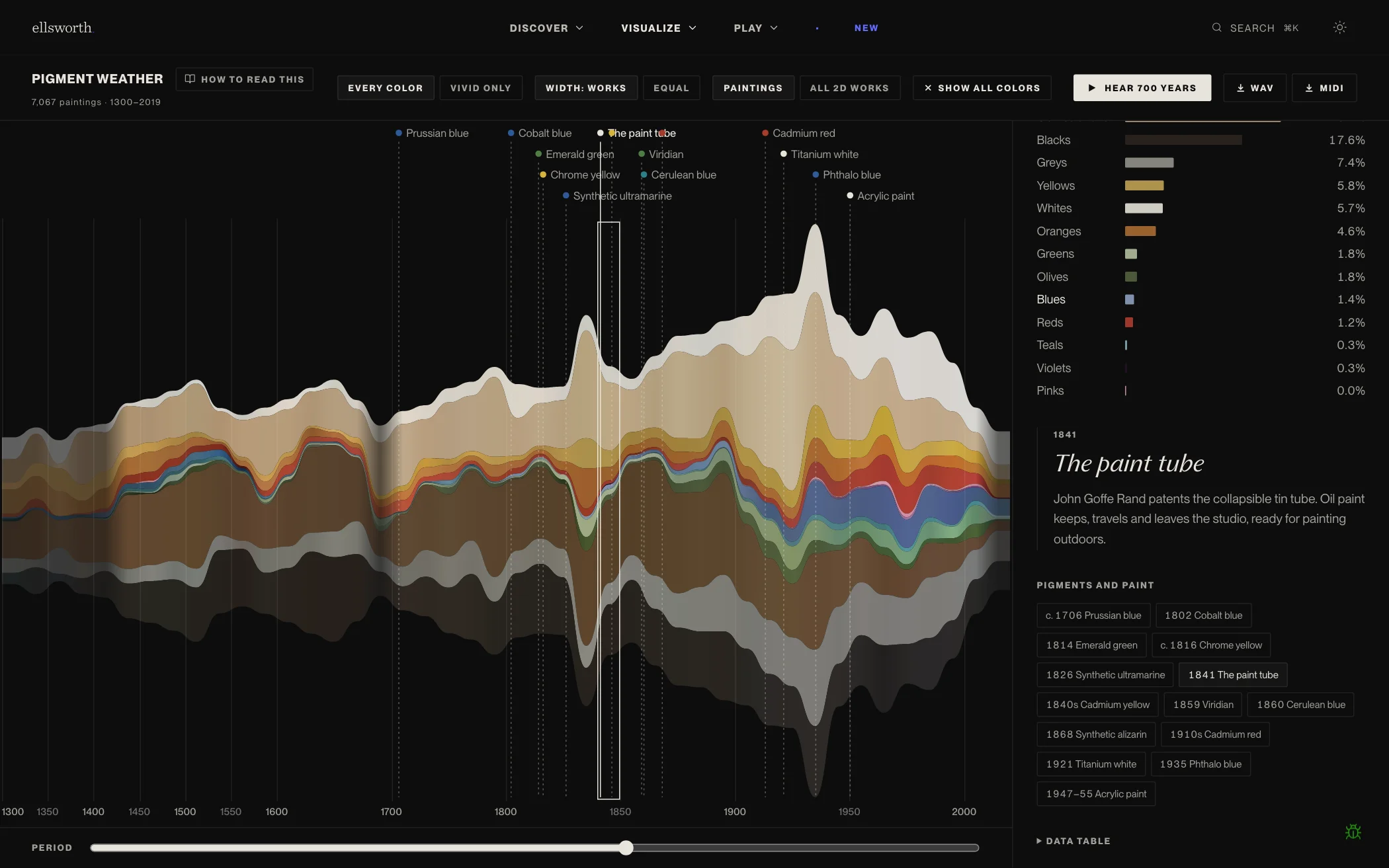This screenshot has width=1389, height=868.
Task: Select the 1802 Cobalt blue chip
Action: click(x=1203, y=615)
